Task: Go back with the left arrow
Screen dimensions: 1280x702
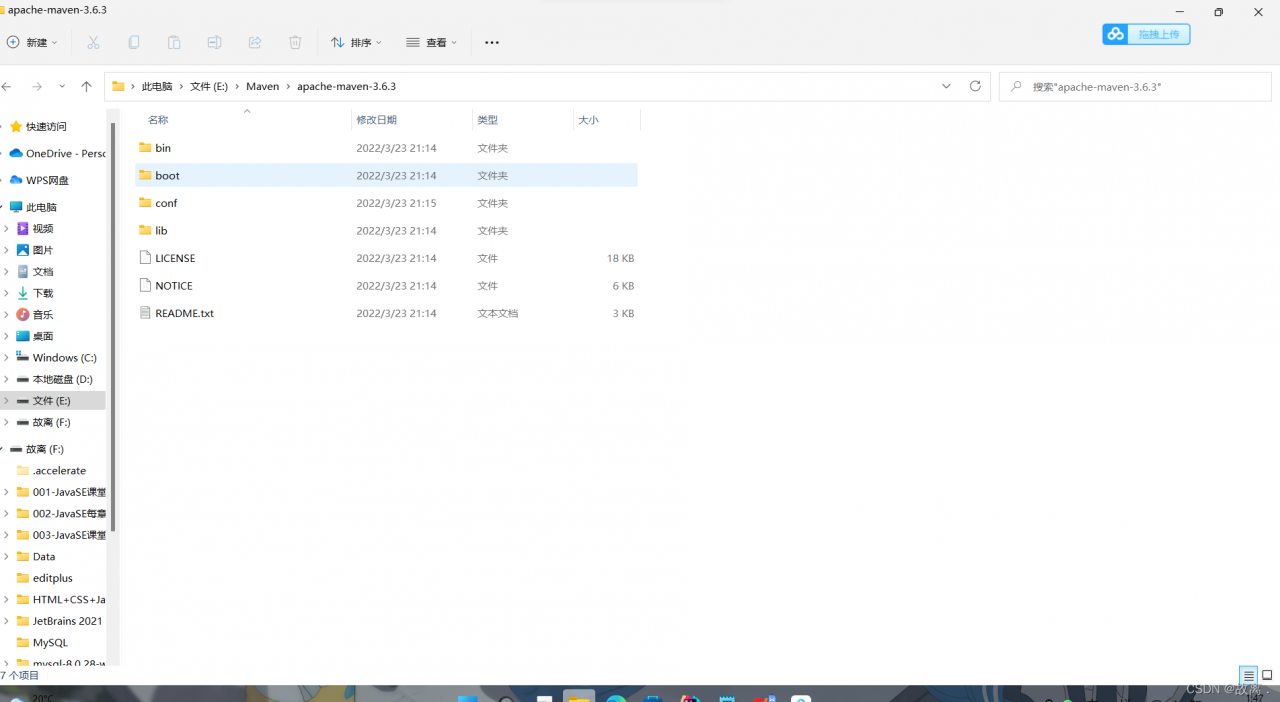Action: click(x=7, y=87)
